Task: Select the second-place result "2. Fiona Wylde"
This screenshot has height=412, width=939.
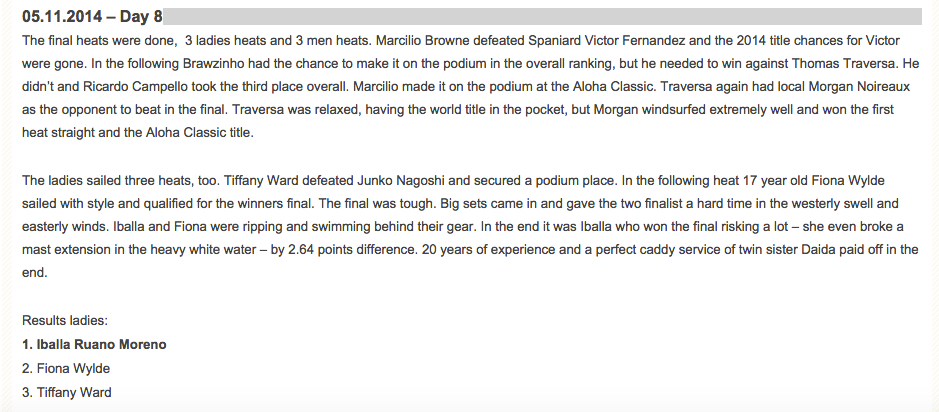Action: pyautogui.click(x=65, y=368)
